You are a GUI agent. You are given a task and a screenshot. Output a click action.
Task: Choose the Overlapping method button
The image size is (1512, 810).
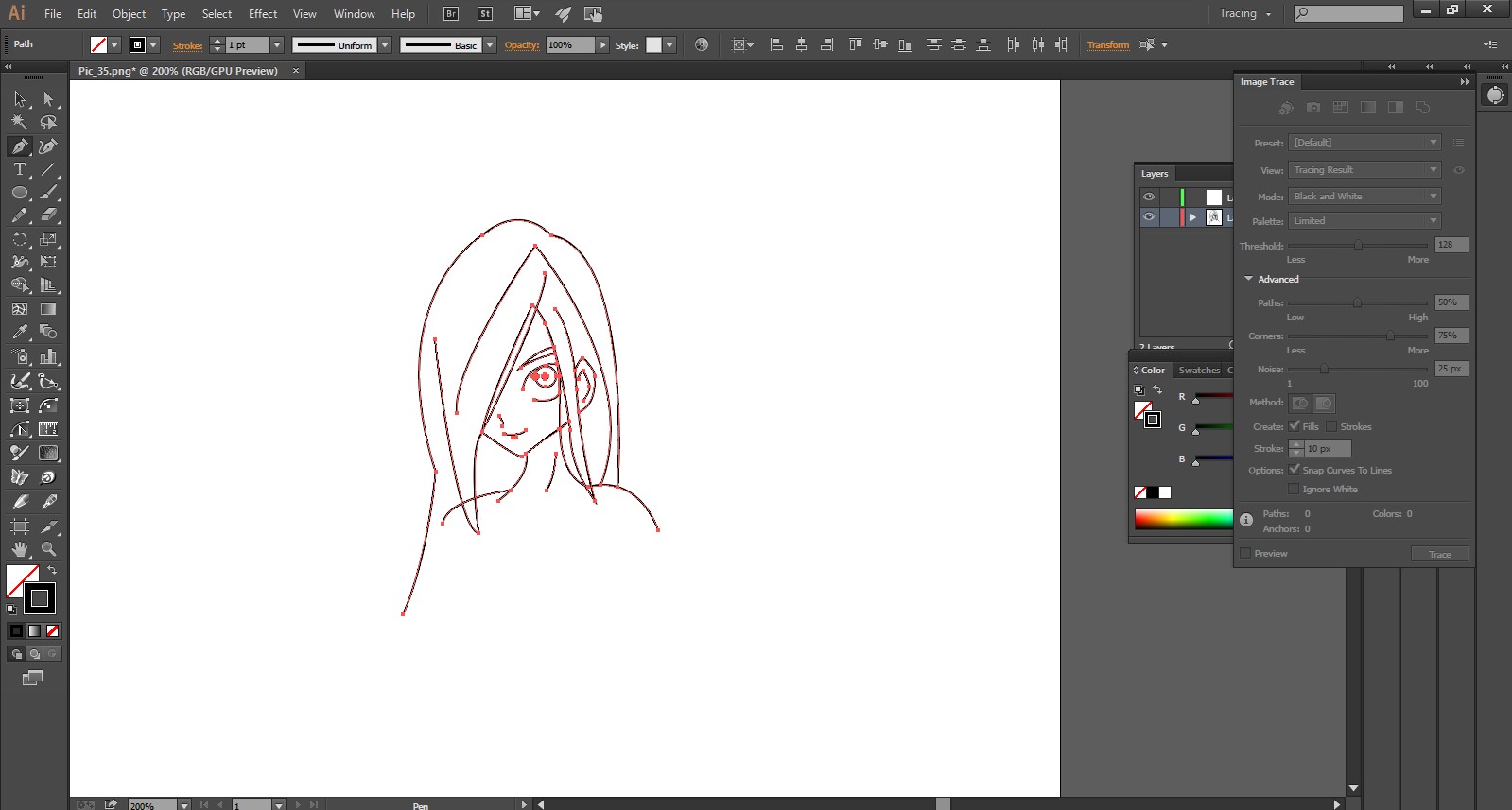click(1324, 403)
